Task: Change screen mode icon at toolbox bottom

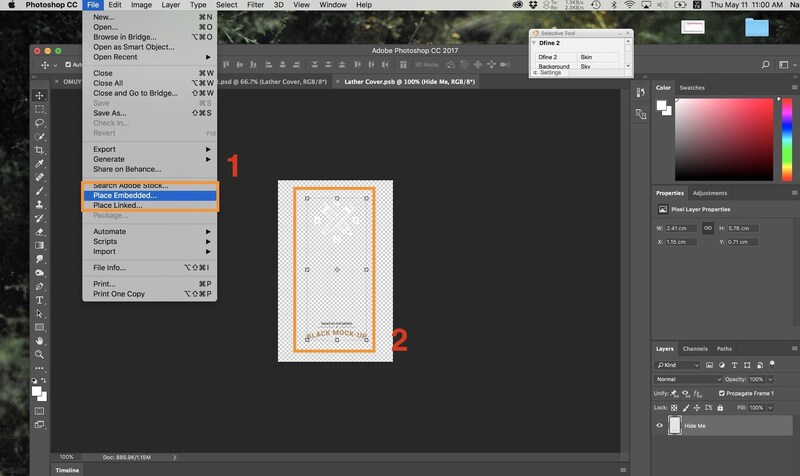Action: [x=39, y=424]
